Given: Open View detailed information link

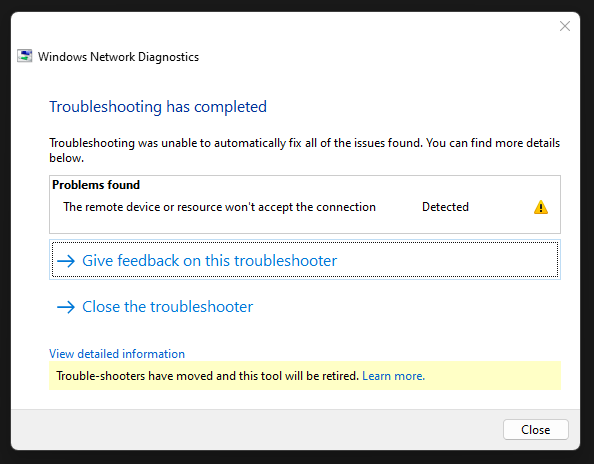Looking at the screenshot, I should click(117, 354).
